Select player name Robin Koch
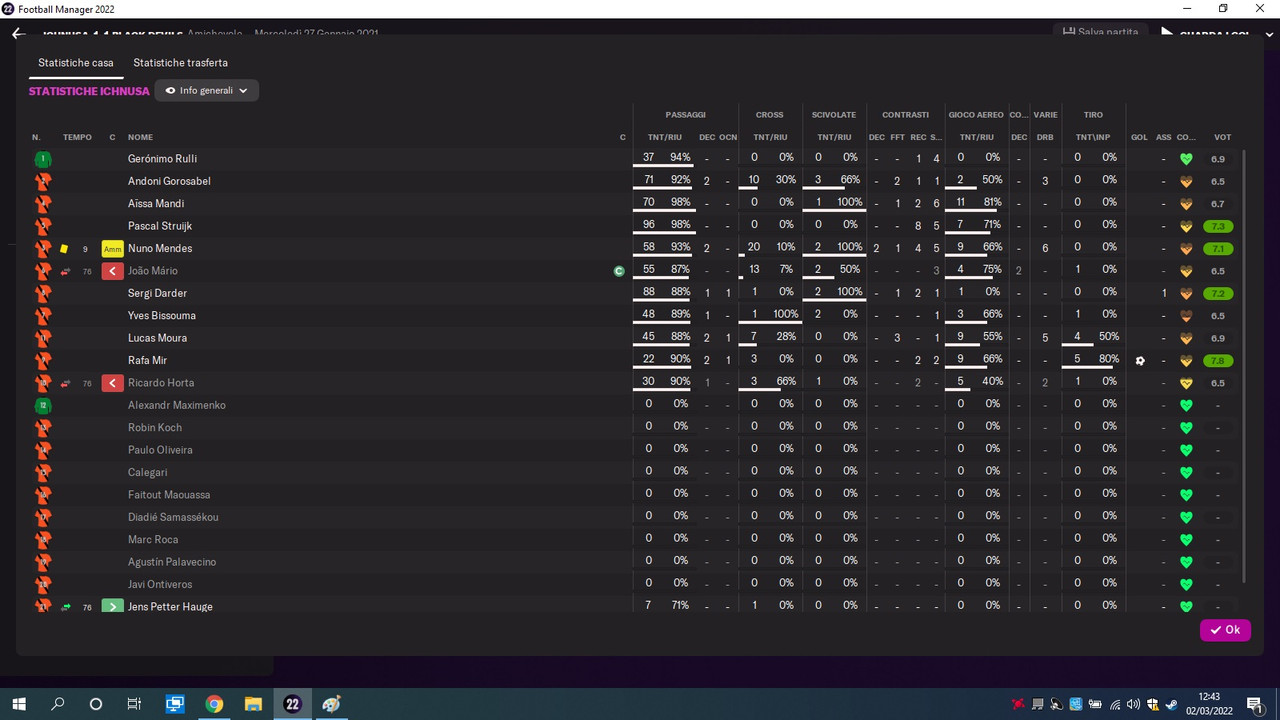 (154, 428)
